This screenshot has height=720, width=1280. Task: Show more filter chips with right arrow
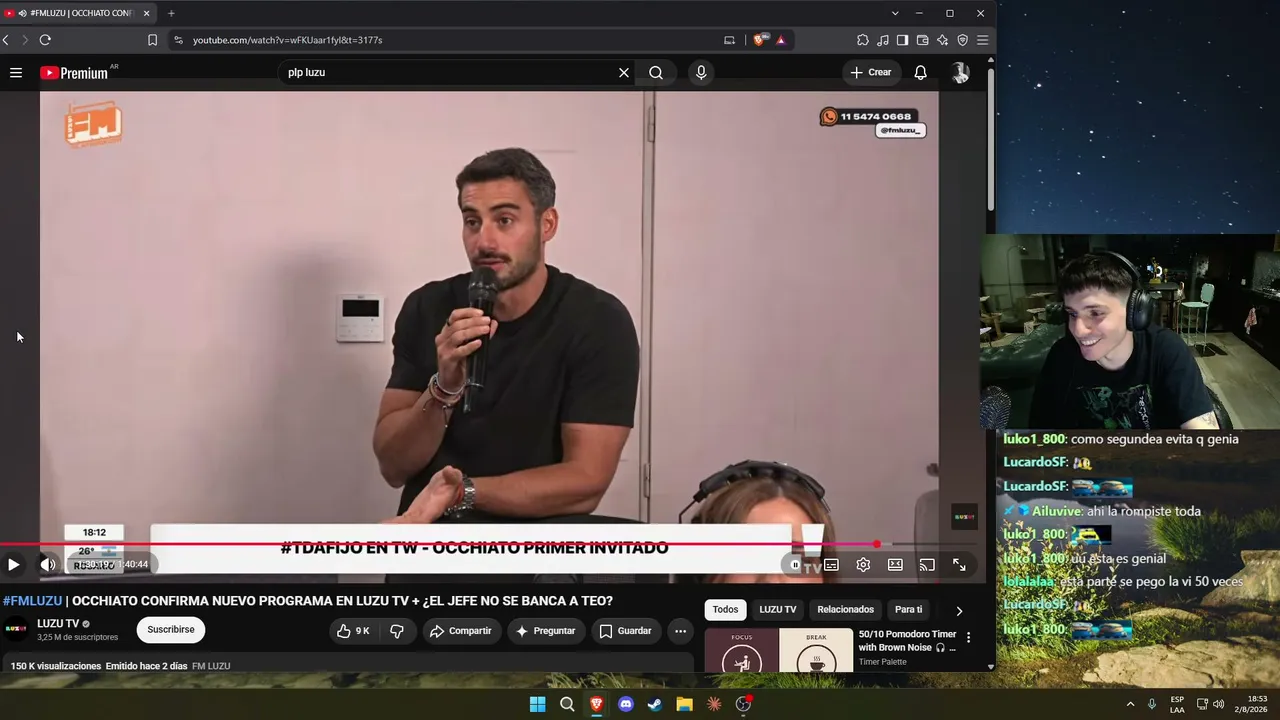click(959, 611)
